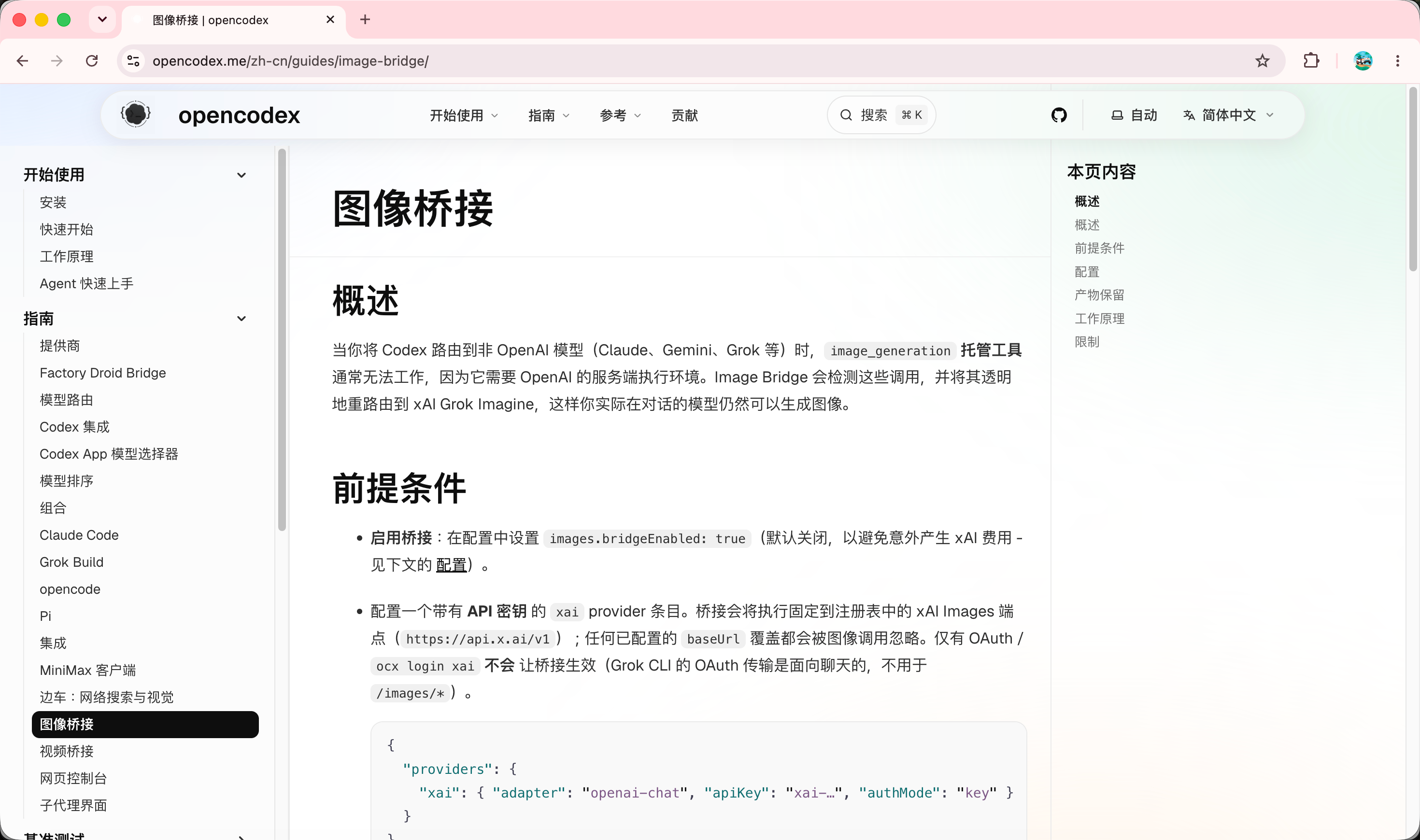Open the Agent 快速上手 page
This screenshot has height=840, width=1420.
pyautogui.click(x=86, y=283)
